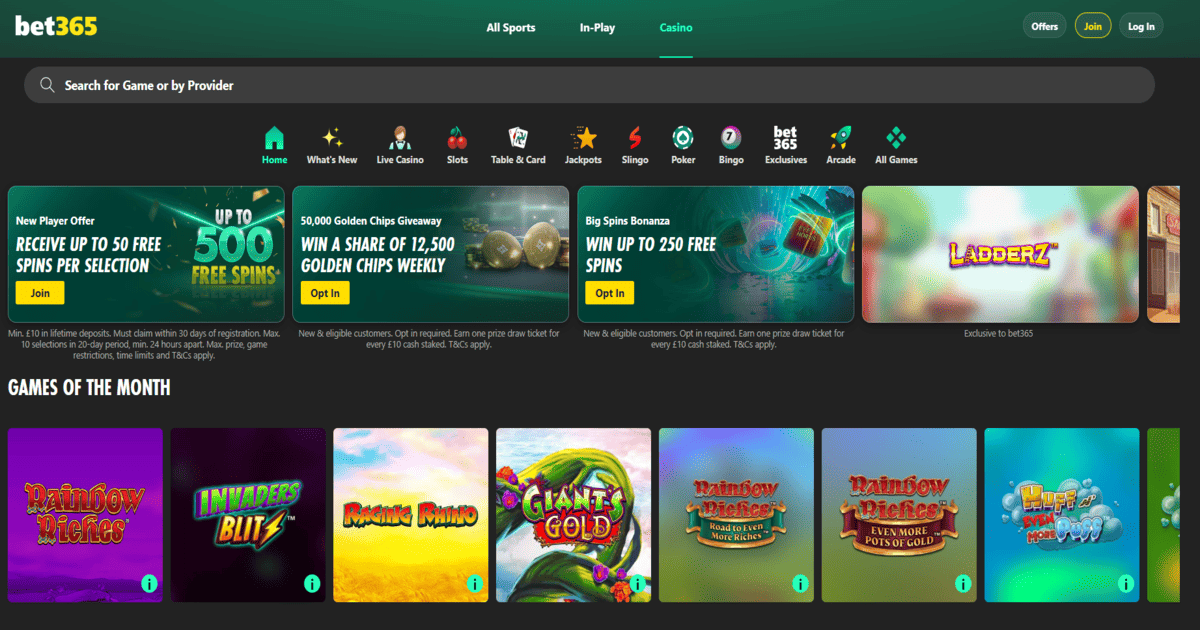Viewport: 1200px width, 630px height.
Task: Launch Rainbow Riches Even More Pots of Gold tile
Action: [899, 515]
